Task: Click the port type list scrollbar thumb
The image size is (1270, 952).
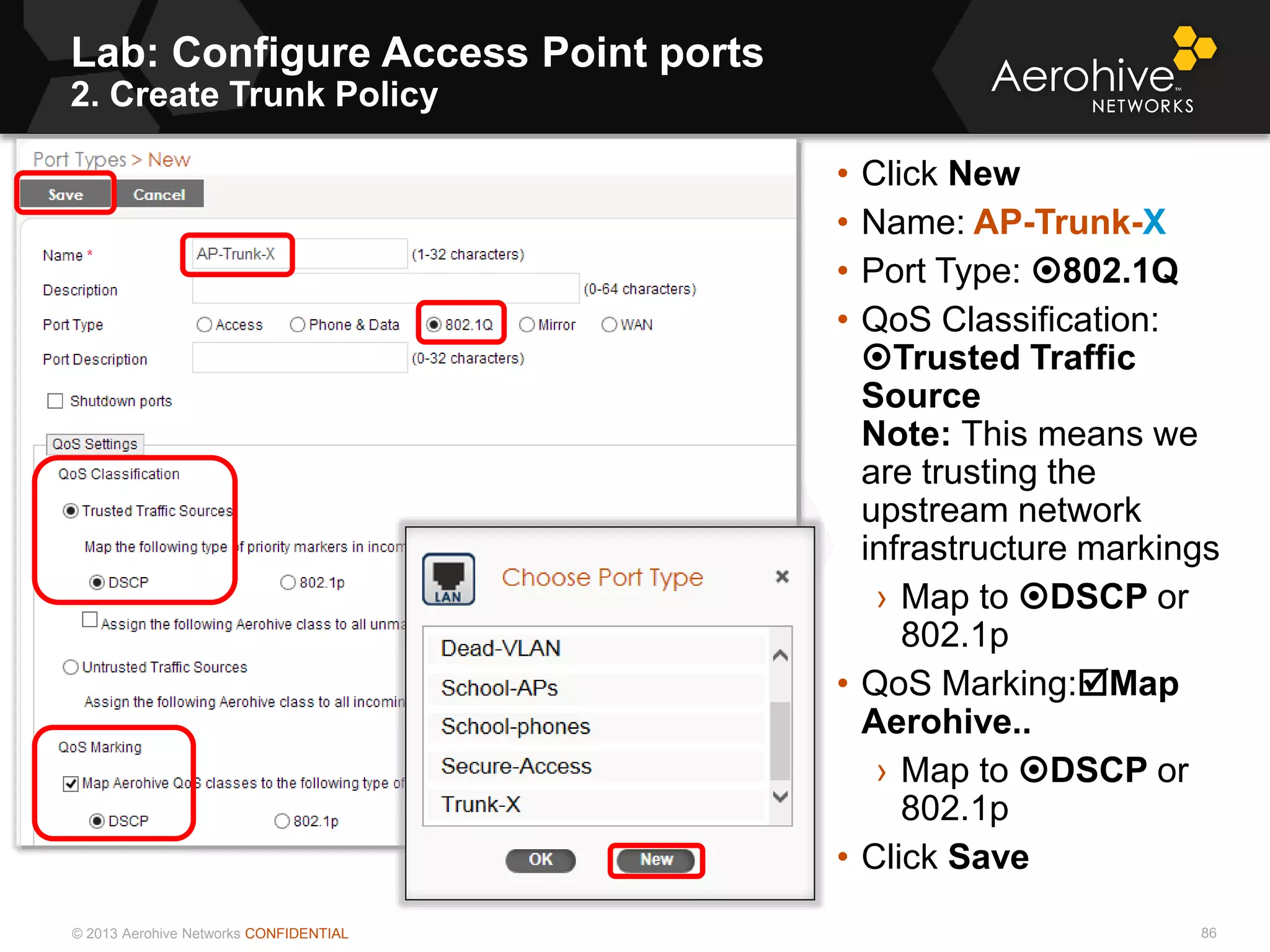Action: (x=781, y=740)
